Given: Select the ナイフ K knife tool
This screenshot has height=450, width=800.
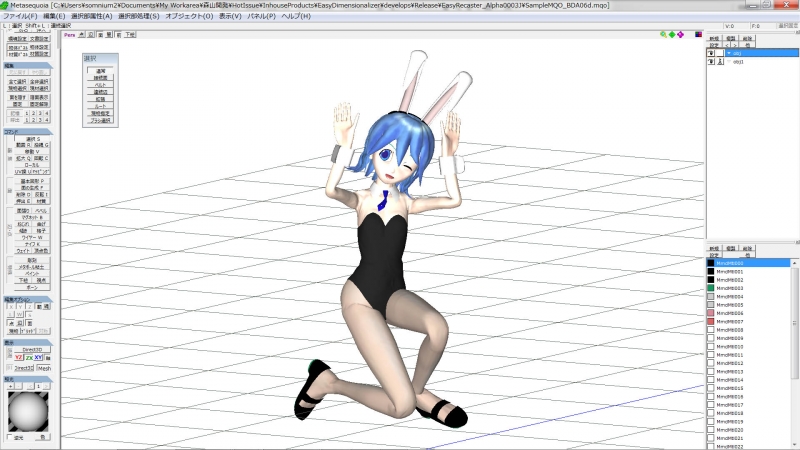Looking at the screenshot, I should tap(33, 244).
